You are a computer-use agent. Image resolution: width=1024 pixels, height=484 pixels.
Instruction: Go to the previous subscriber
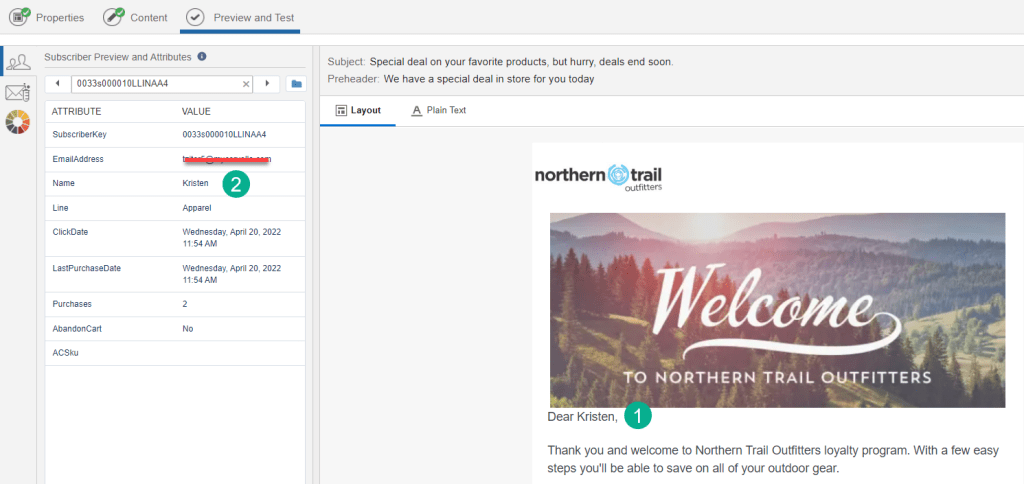57,84
